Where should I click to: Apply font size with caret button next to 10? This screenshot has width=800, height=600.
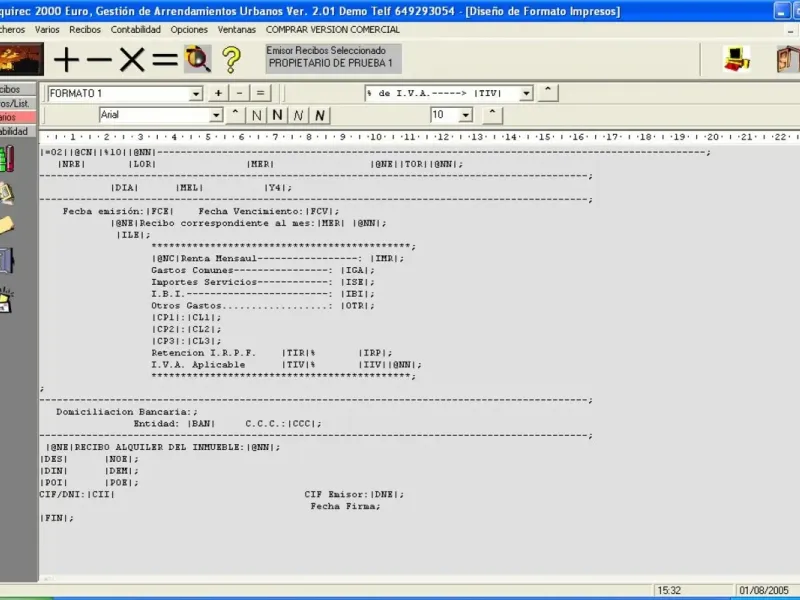tap(492, 115)
